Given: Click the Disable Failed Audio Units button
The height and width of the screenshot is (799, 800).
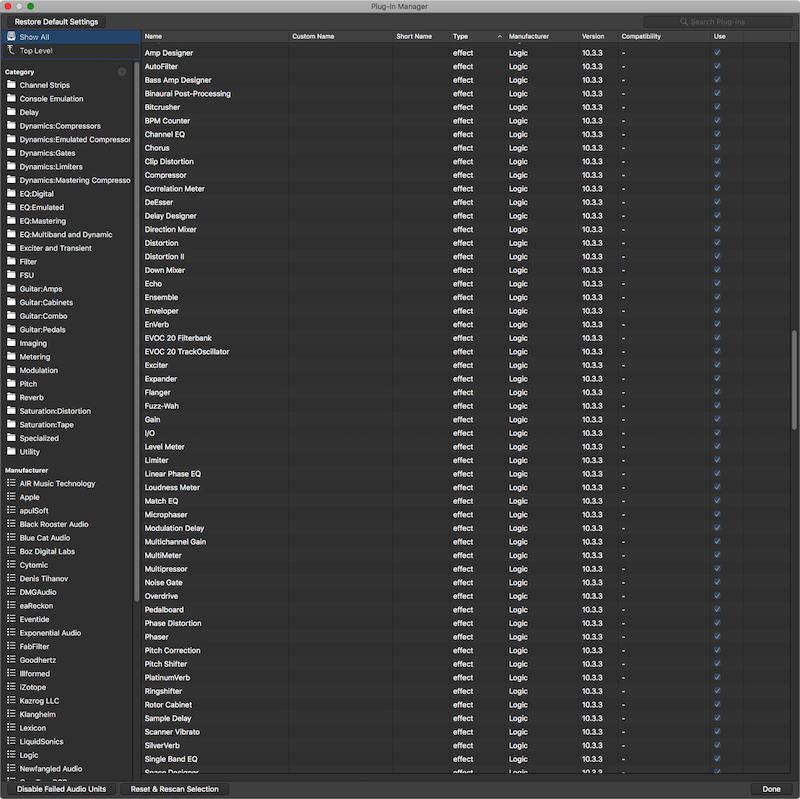Looking at the screenshot, I should [x=62, y=788].
